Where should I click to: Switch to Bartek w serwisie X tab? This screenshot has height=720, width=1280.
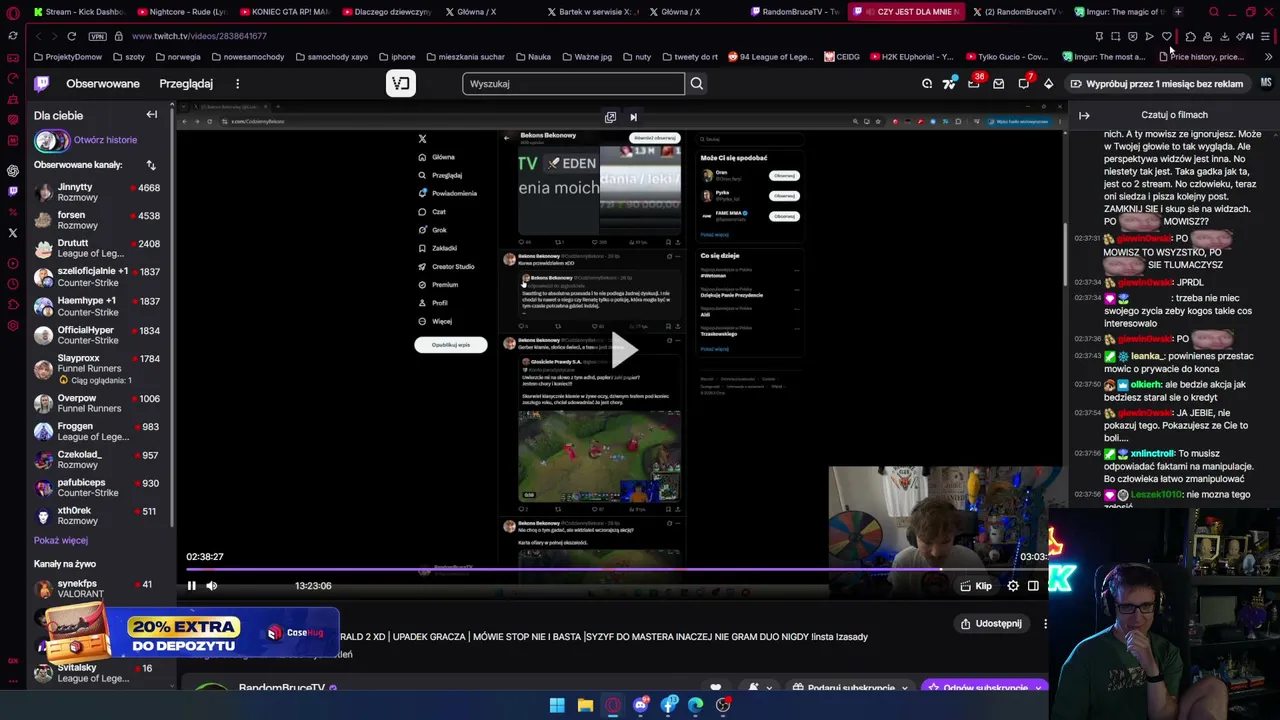tap(590, 12)
